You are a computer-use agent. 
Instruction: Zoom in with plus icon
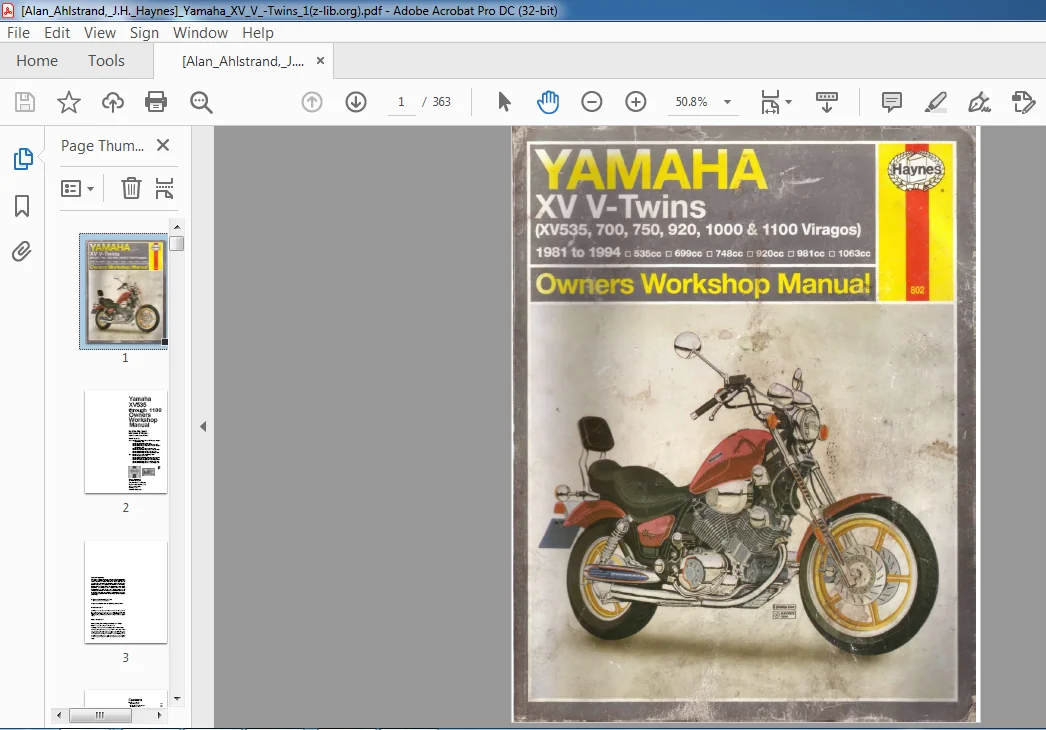[636, 102]
